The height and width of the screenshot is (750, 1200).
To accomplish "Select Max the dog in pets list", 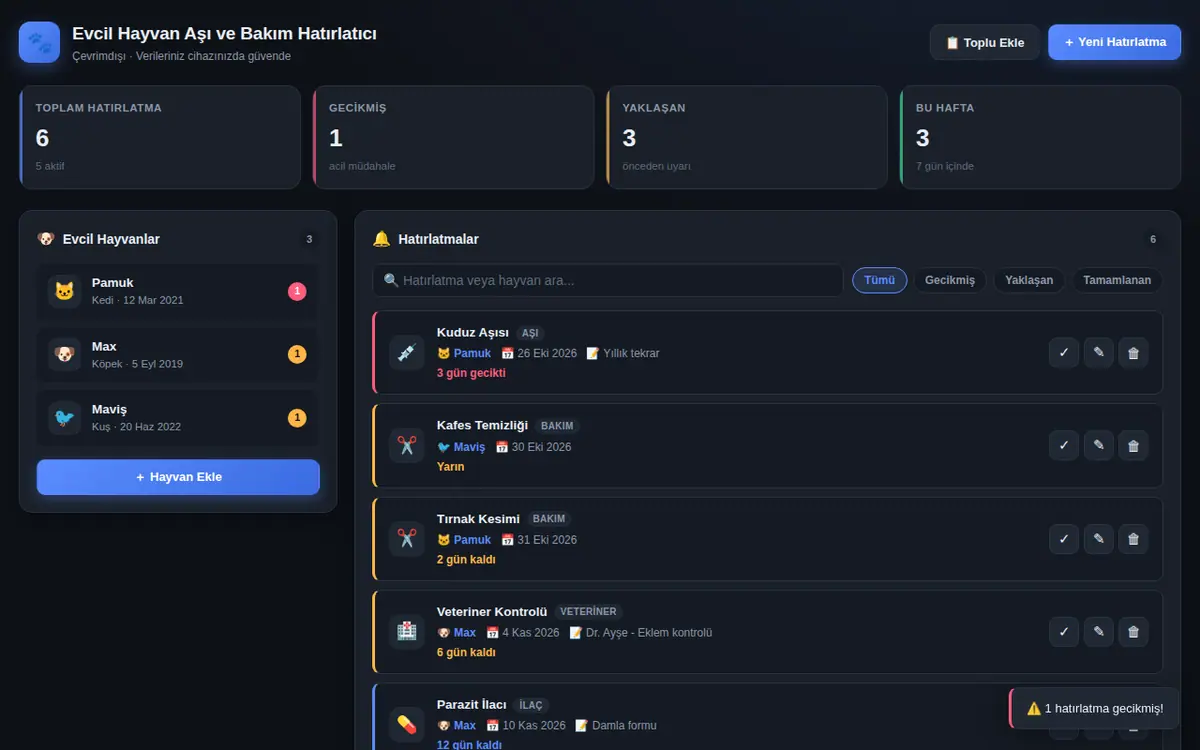I will point(178,355).
